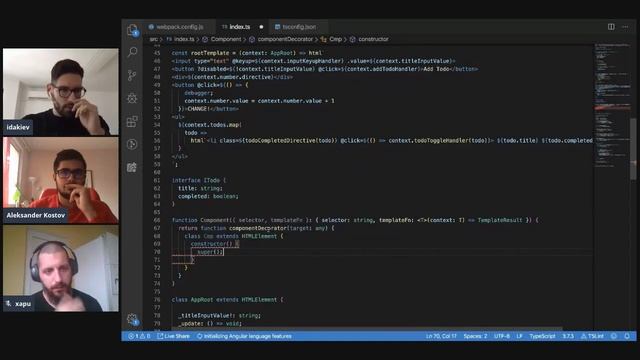Click the UTF-8 encoding status entry
Screen dimensions: 640x360
(502, 336)
